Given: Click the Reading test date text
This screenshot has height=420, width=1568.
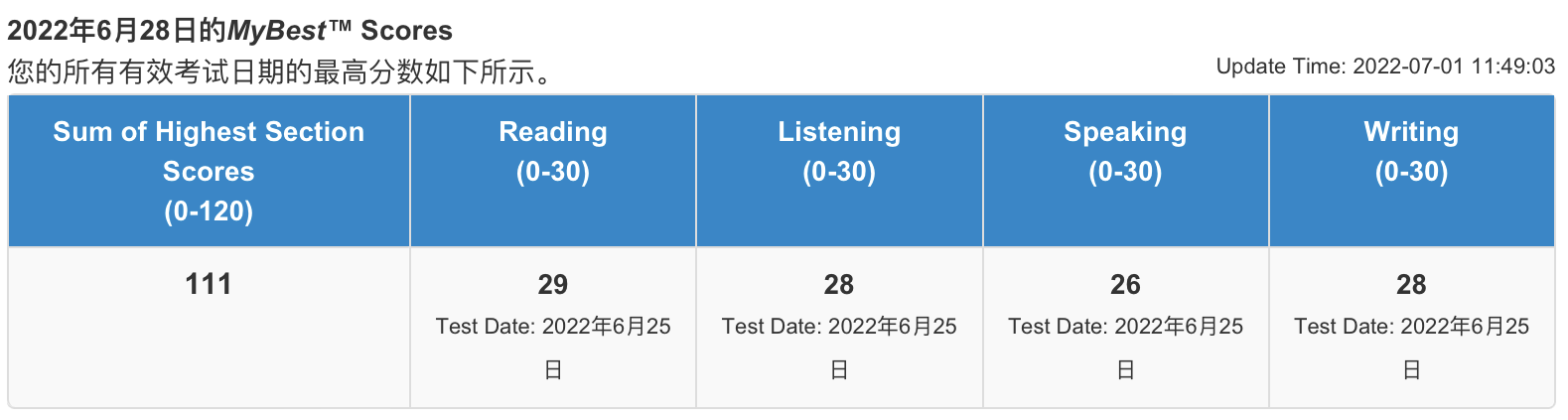Looking at the screenshot, I should tap(553, 348).
